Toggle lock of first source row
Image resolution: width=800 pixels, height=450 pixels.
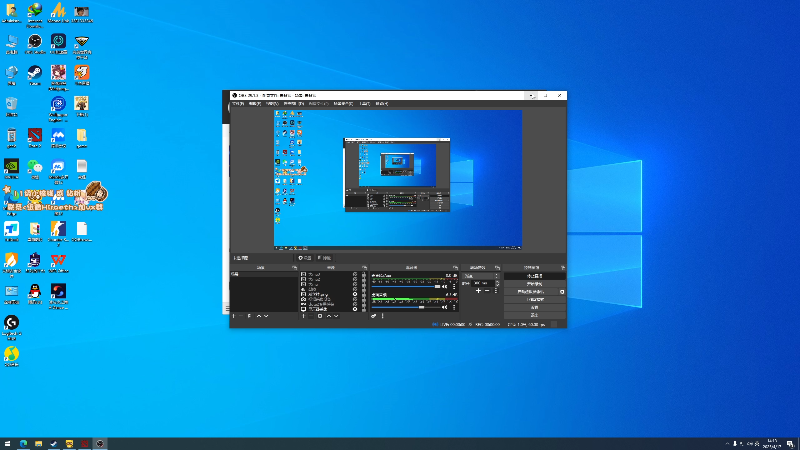point(364,274)
